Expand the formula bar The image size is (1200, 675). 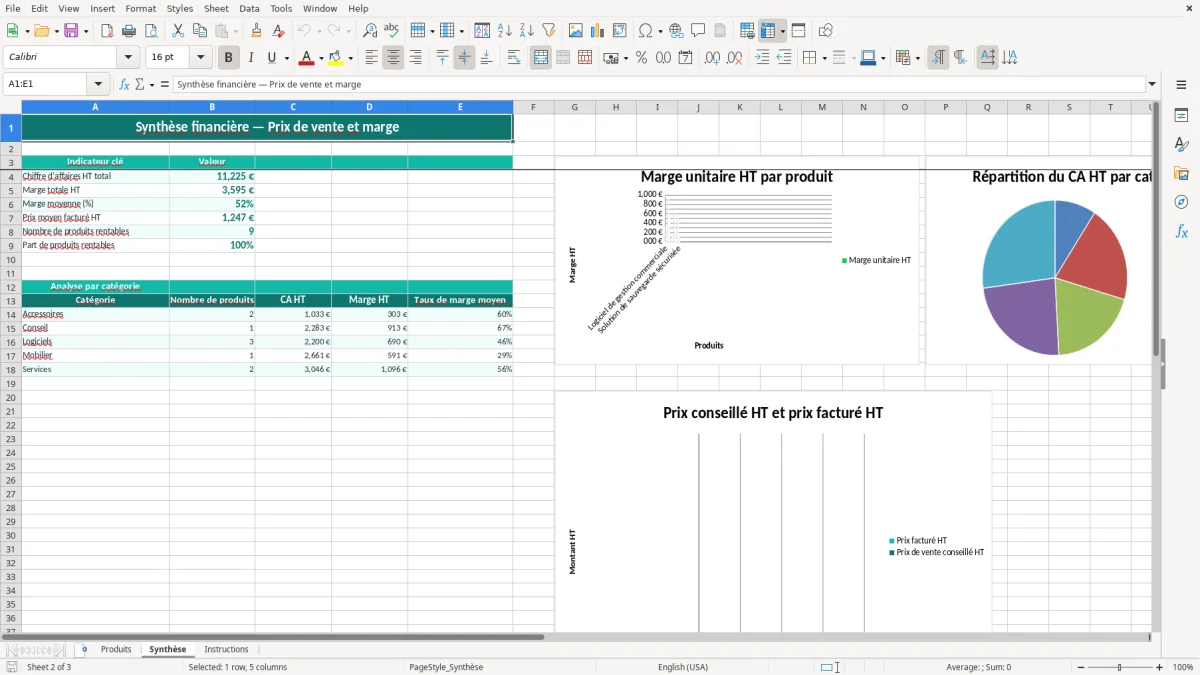(x=1152, y=84)
